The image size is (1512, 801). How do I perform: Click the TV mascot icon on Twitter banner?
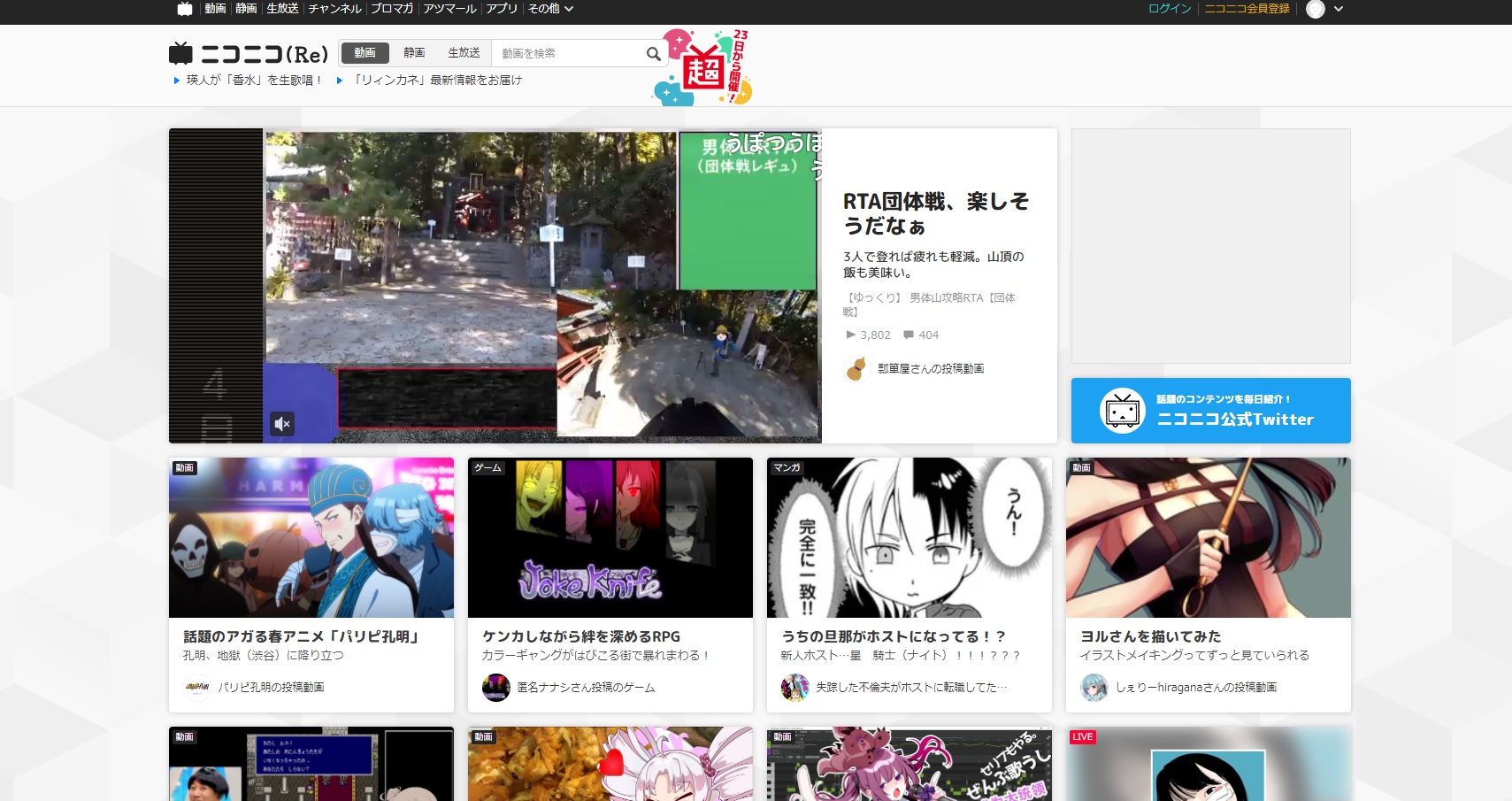point(1123,411)
